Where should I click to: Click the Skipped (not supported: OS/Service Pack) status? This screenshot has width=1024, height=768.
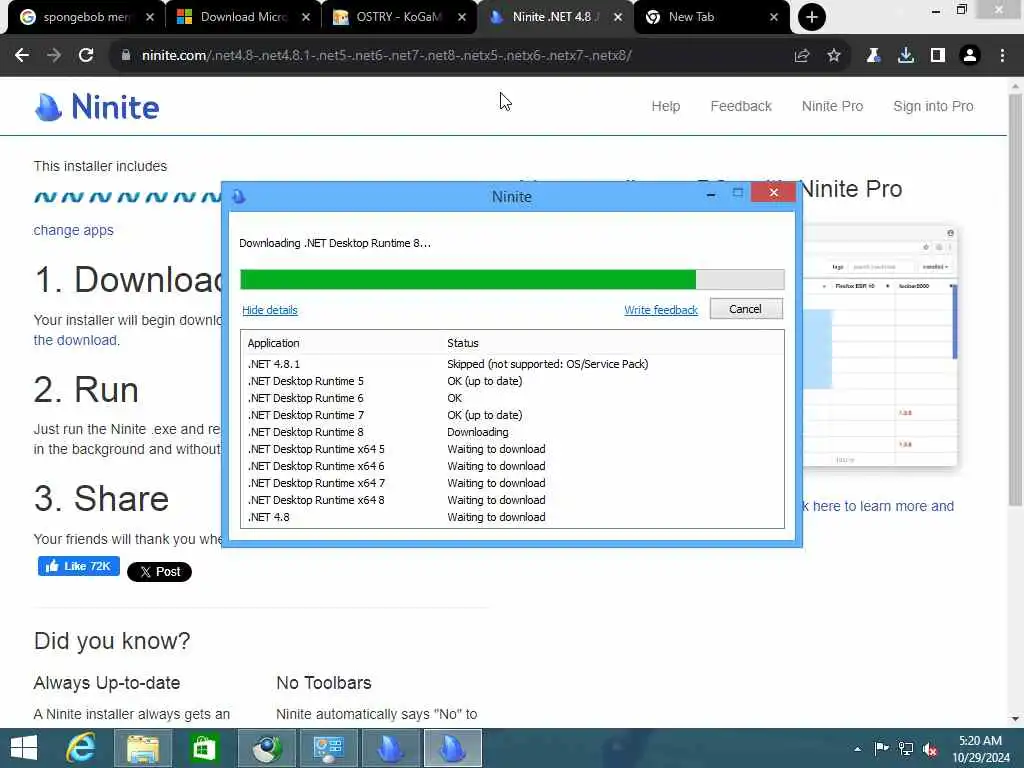(x=547, y=364)
